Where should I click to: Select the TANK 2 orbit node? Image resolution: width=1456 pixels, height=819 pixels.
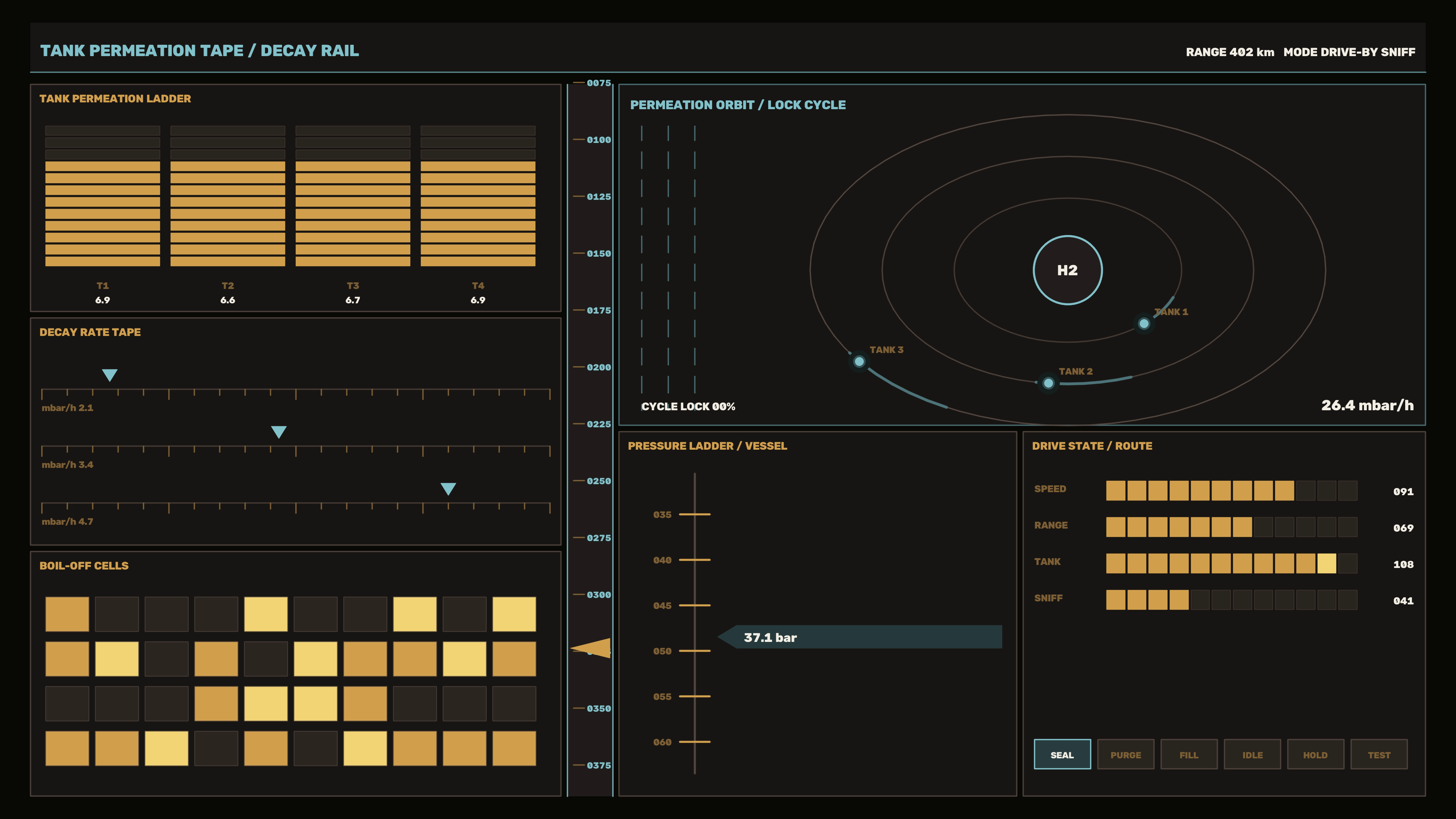1048,383
